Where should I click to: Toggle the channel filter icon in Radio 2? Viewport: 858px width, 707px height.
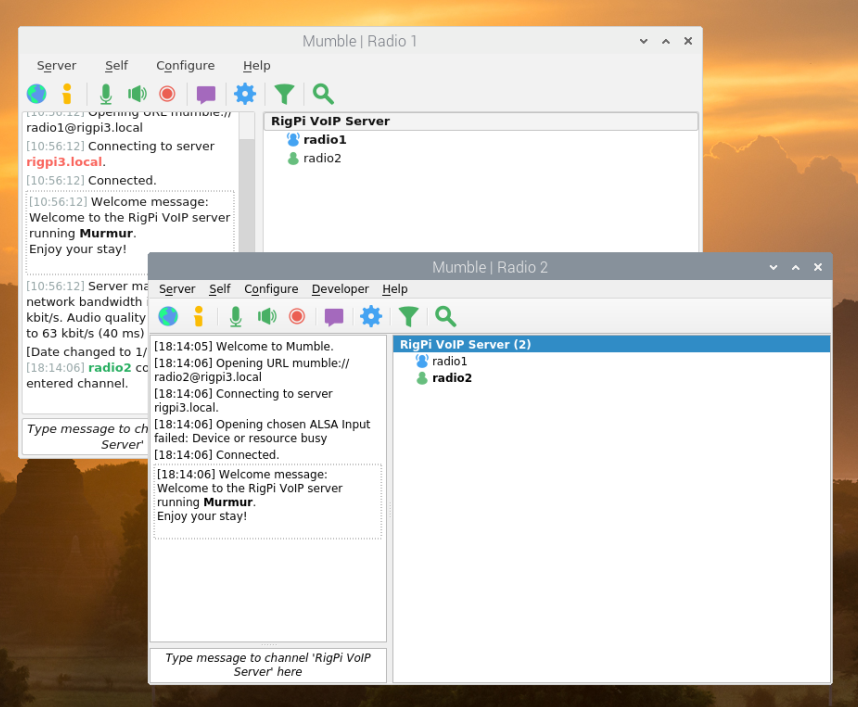coord(408,317)
